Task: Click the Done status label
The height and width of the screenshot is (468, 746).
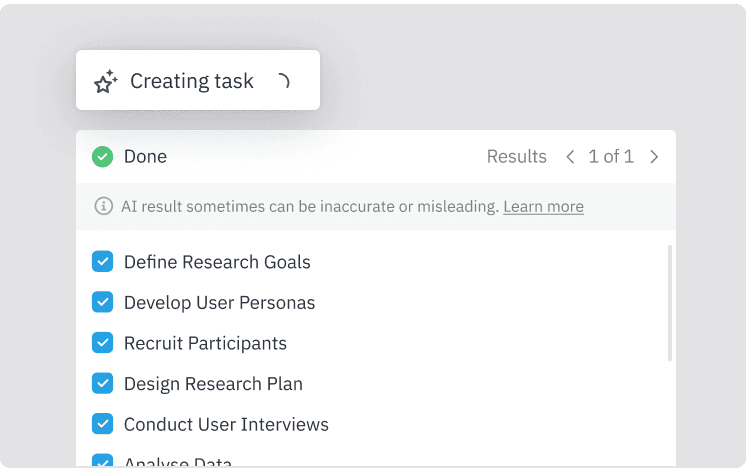Action: pyautogui.click(x=145, y=156)
